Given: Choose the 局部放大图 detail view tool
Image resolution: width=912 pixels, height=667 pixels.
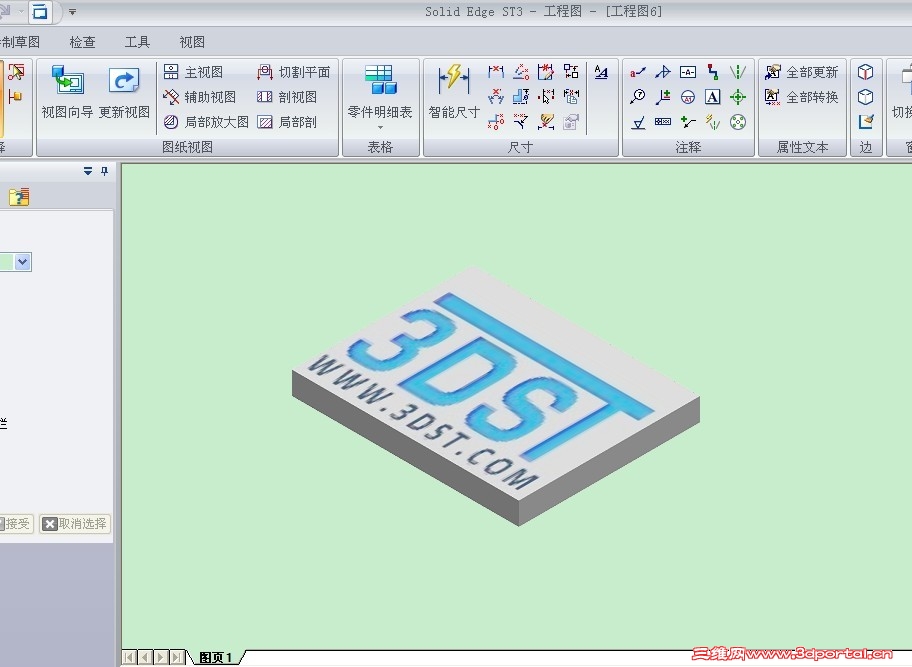Looking at the screenshot, I should point(206,122).
